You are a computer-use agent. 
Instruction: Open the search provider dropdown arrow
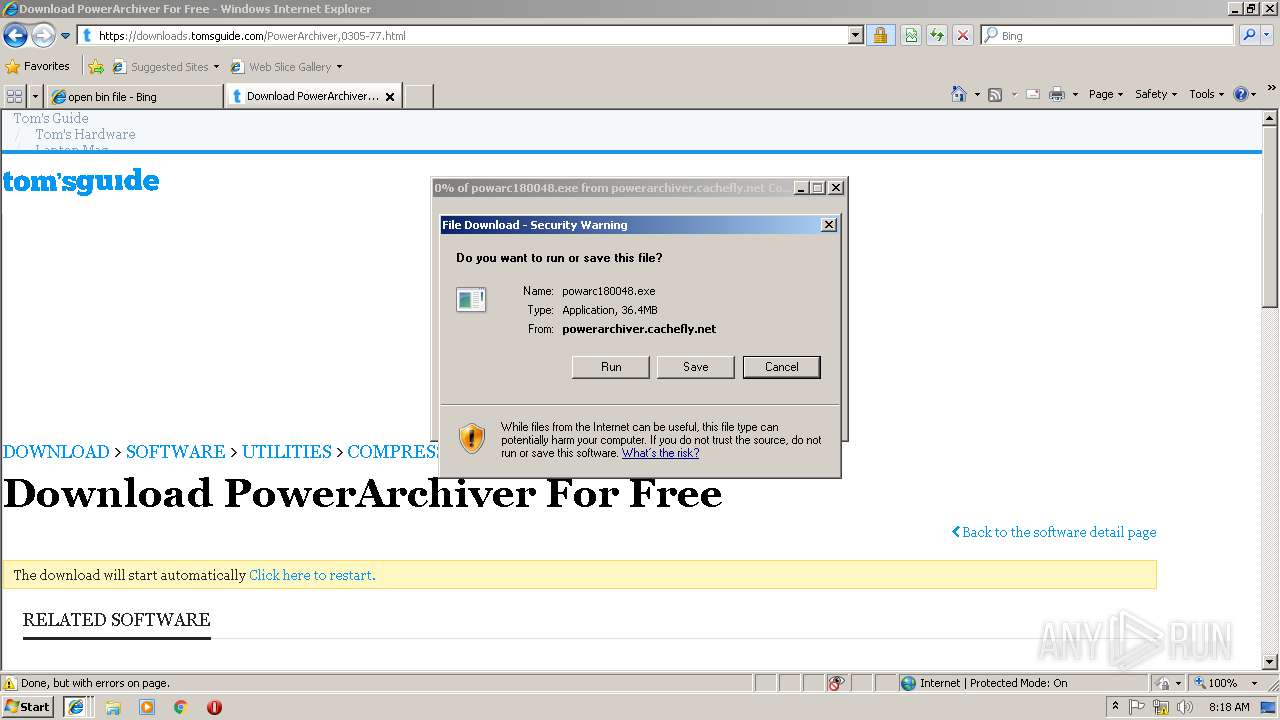pyautogui.click(x=1267, y=35)
